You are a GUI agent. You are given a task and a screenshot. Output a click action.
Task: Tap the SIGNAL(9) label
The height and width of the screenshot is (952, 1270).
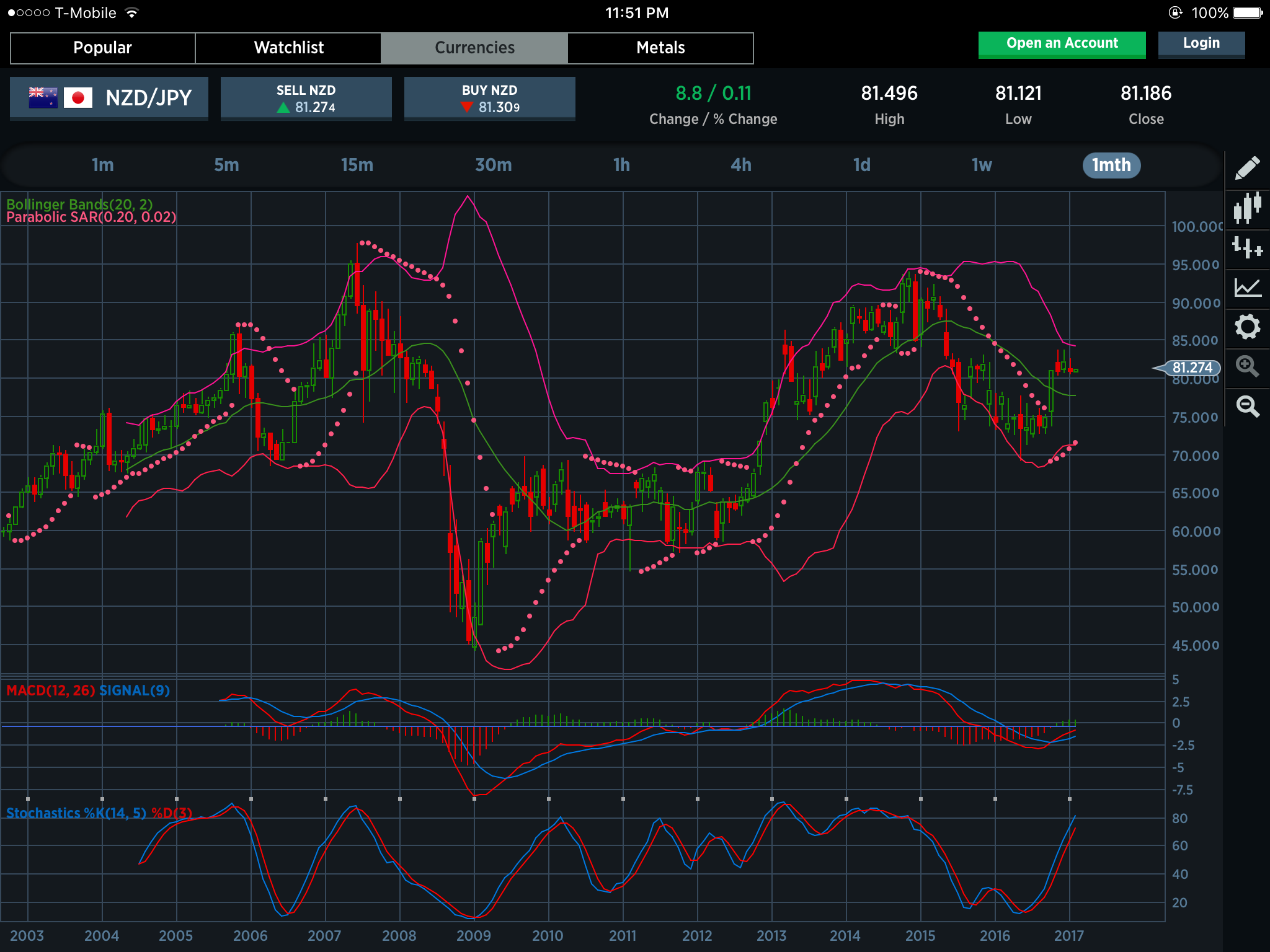[x=135, y=690]
